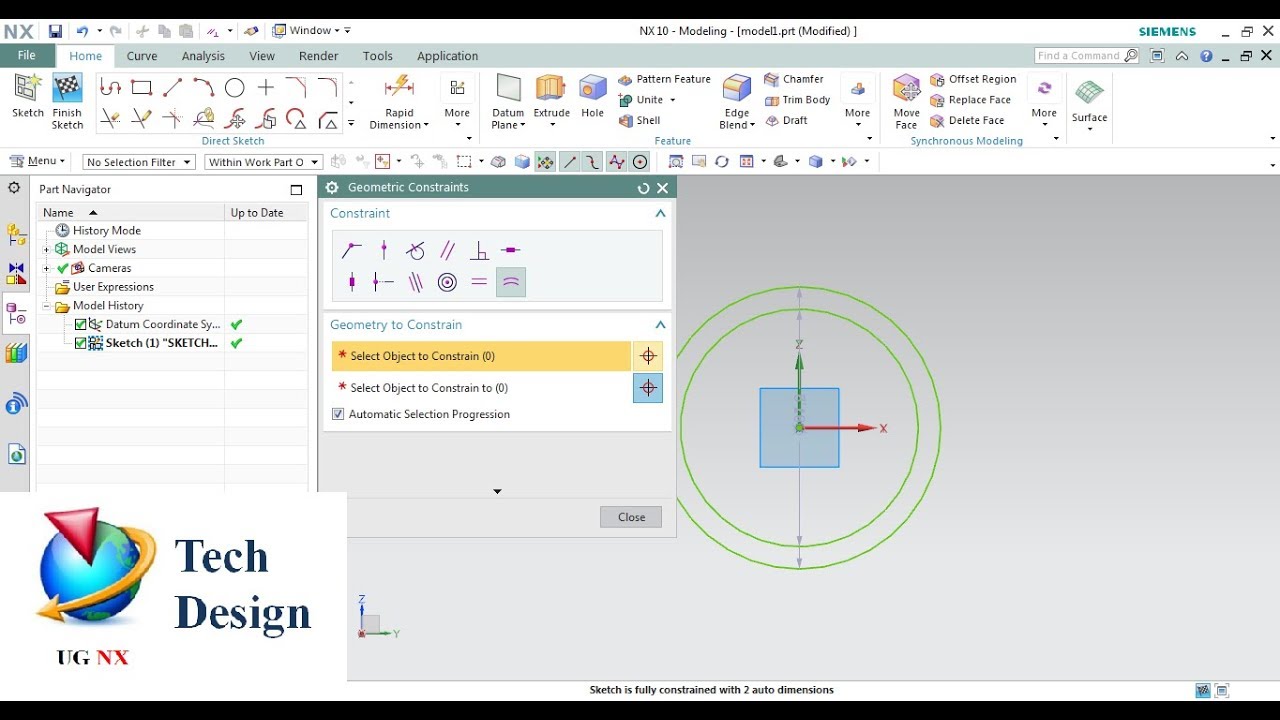Choose the Equal Length constraint icon

pos(479,282)
